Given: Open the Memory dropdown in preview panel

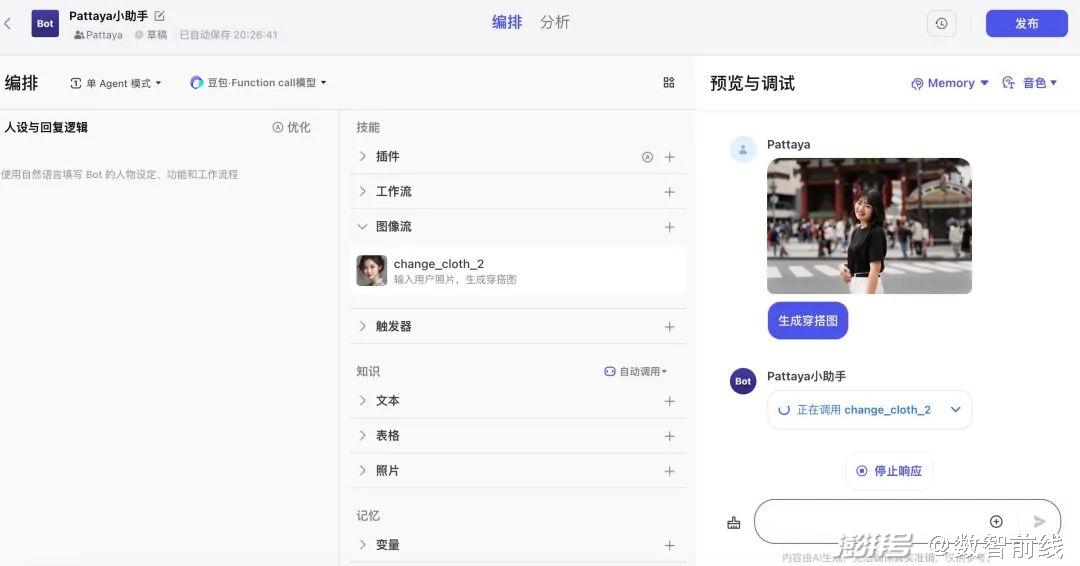Looking at the screenshot, I should [950, 83].
